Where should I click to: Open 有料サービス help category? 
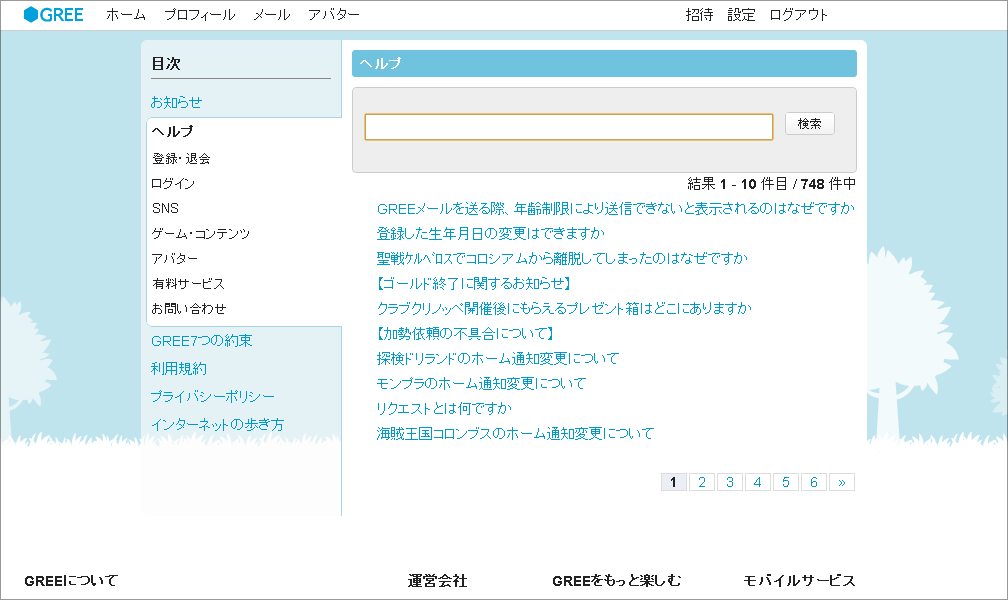point(188,284)
